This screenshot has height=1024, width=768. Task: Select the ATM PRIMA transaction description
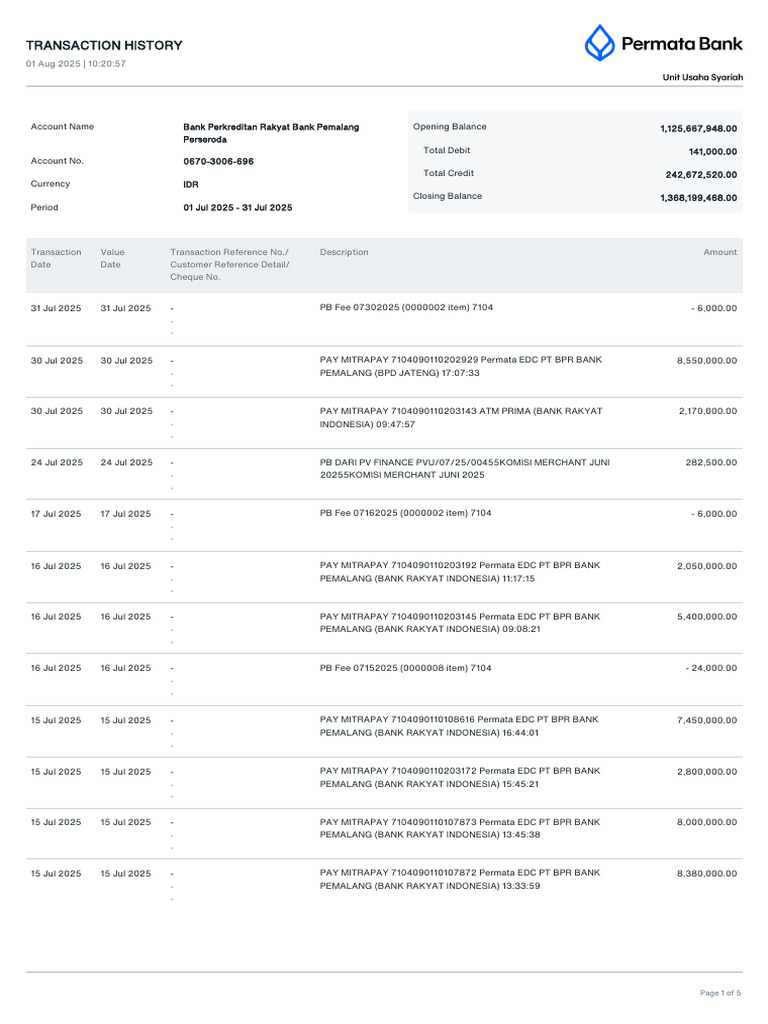[x=461, y=417]
